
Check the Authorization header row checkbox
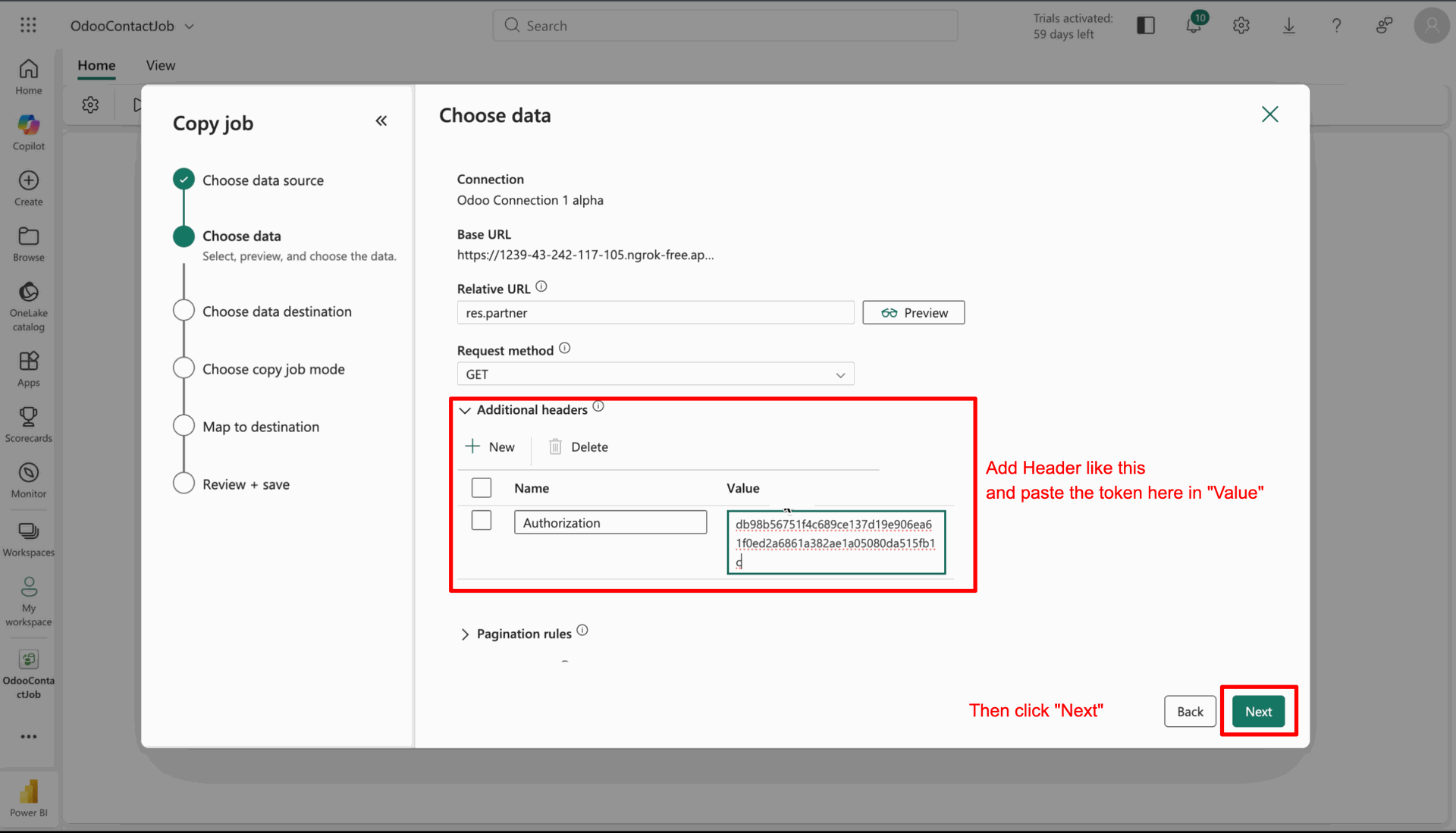(x=482, y=521)
